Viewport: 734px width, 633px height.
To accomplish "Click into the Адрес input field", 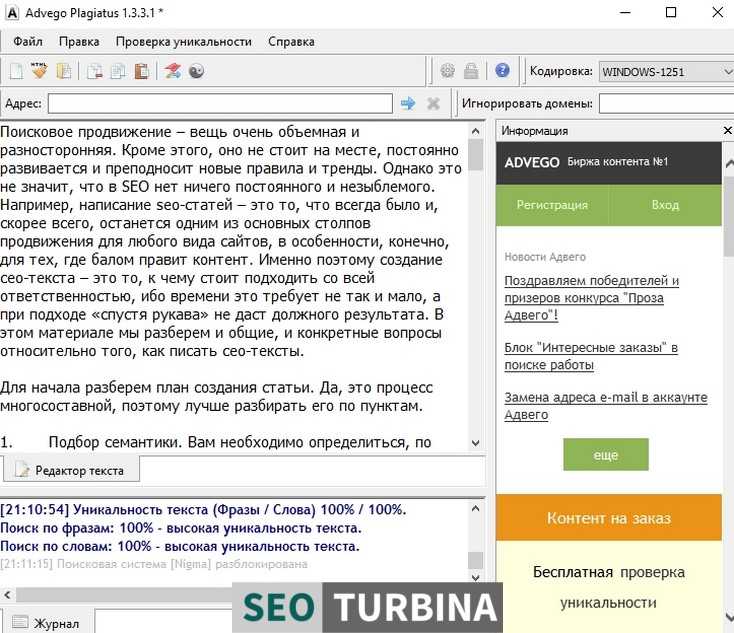I will [220, 103].
